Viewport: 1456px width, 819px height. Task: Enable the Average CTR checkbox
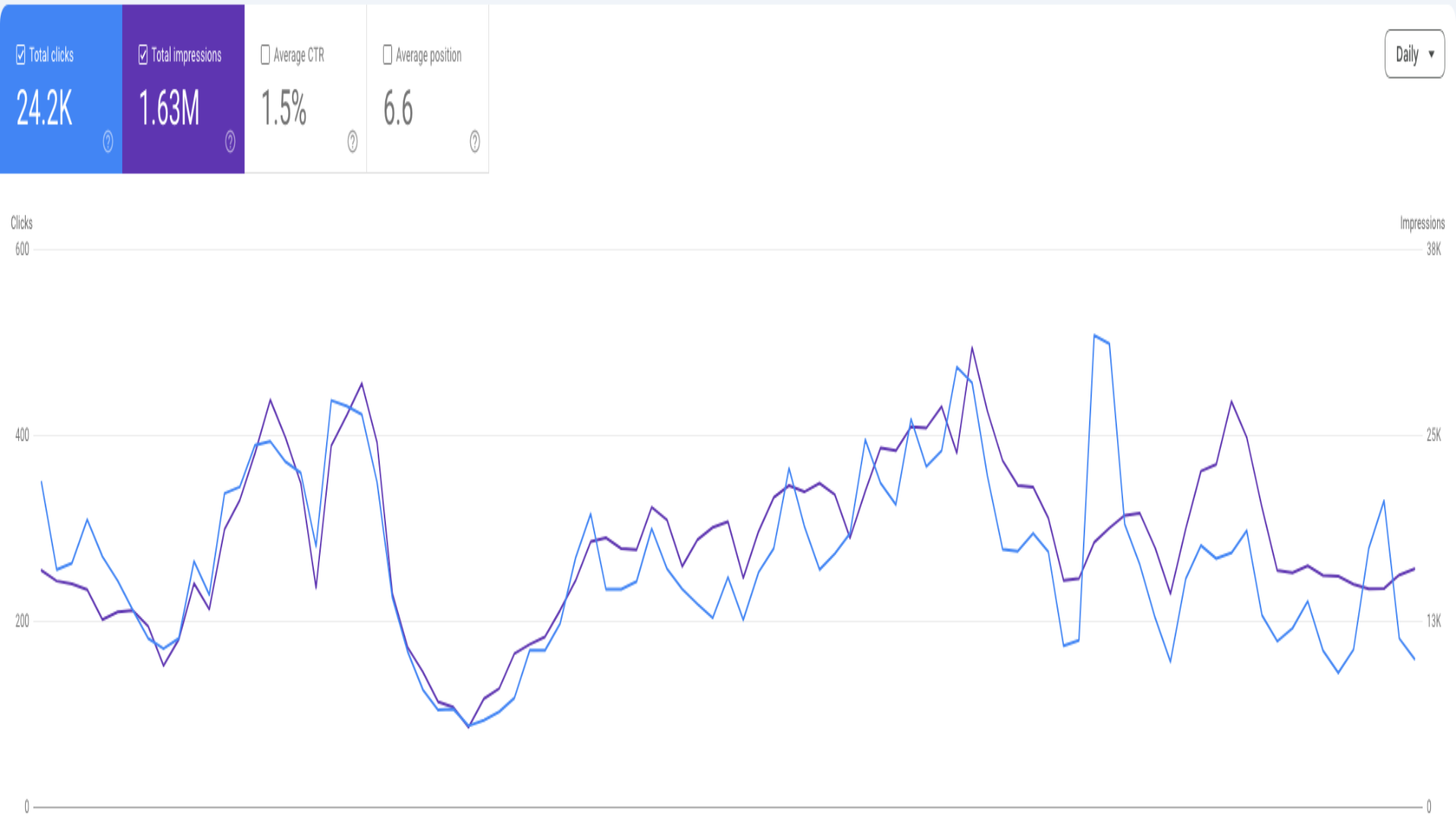[x=265, y=55]
